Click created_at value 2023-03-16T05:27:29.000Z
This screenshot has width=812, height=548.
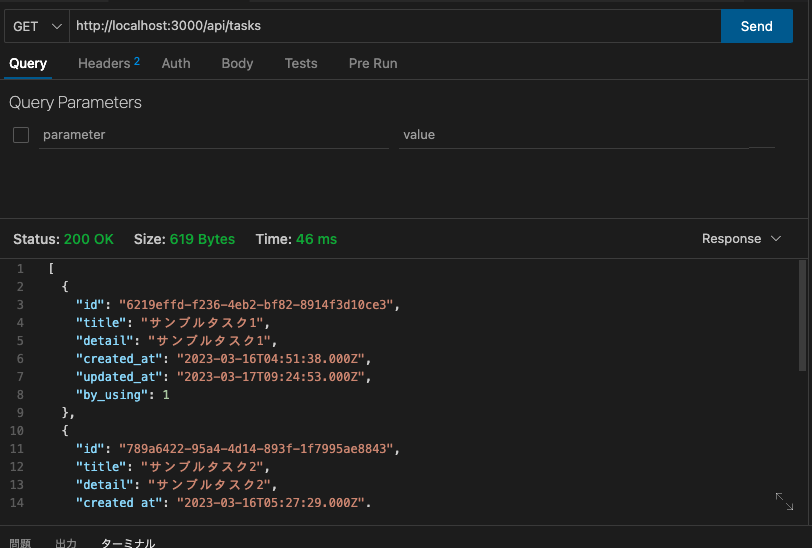tap(271, 502)
